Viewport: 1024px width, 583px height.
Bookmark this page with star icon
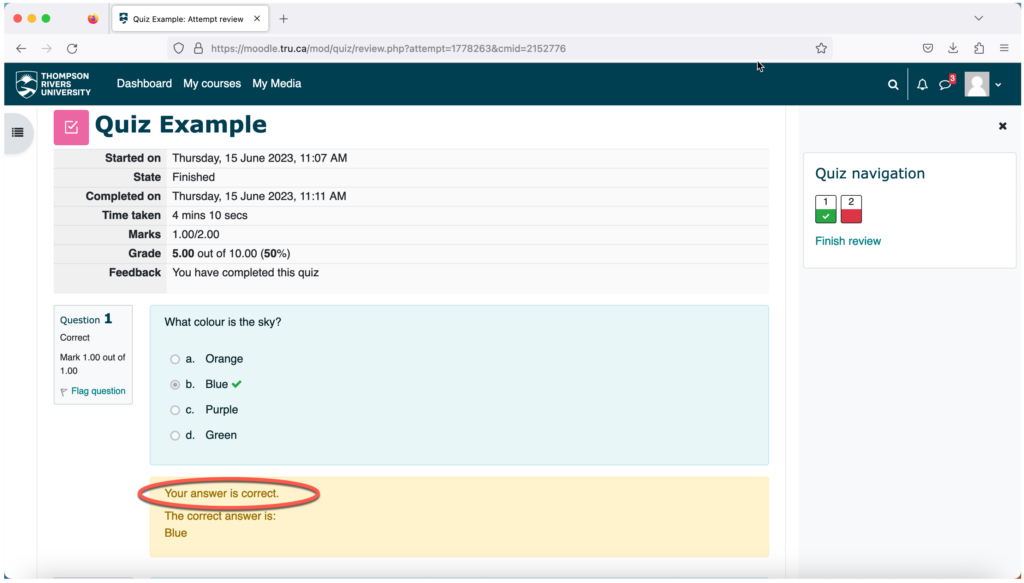[x=821, y=48]
